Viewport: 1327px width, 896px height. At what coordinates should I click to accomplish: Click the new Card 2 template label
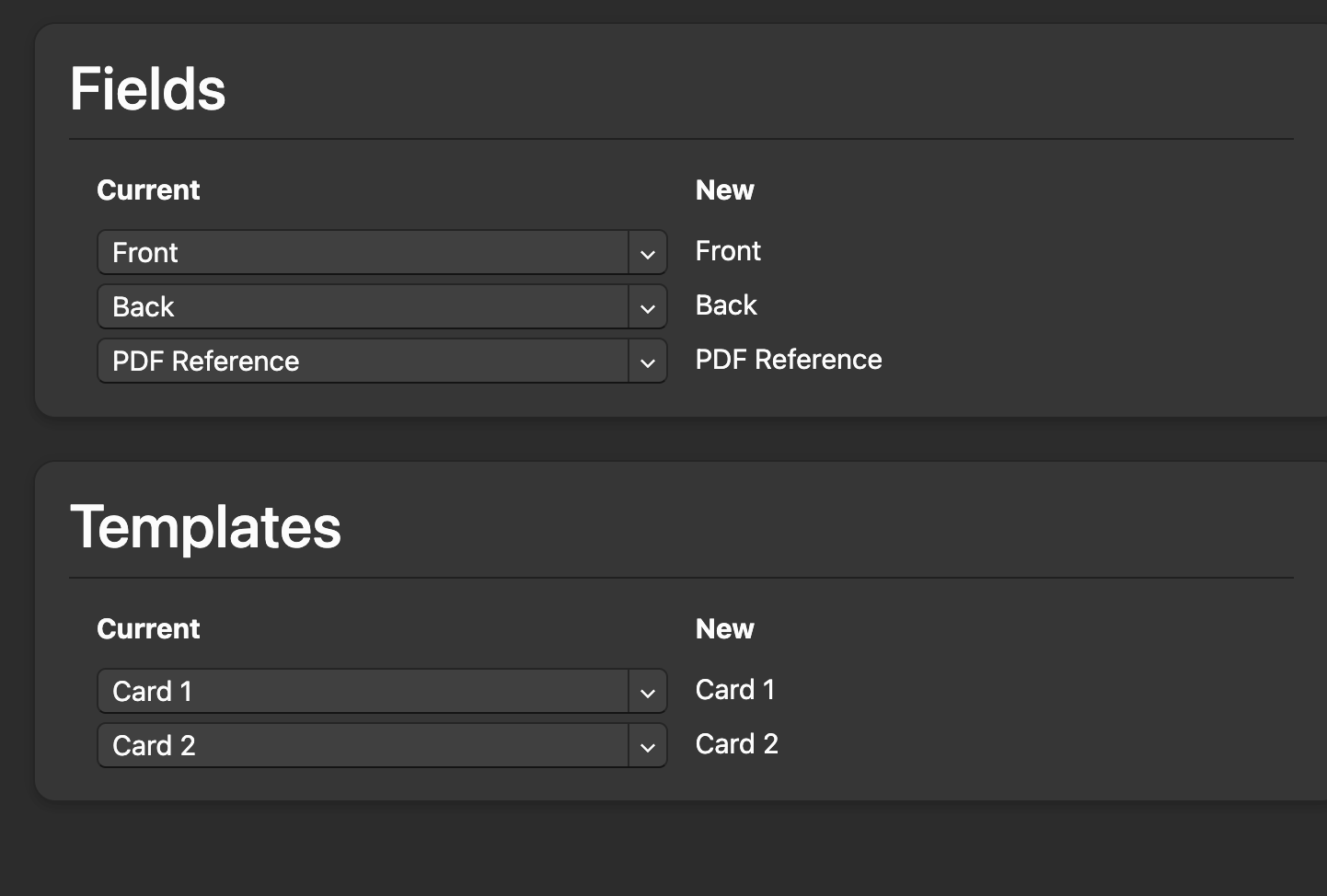(737, 744)
